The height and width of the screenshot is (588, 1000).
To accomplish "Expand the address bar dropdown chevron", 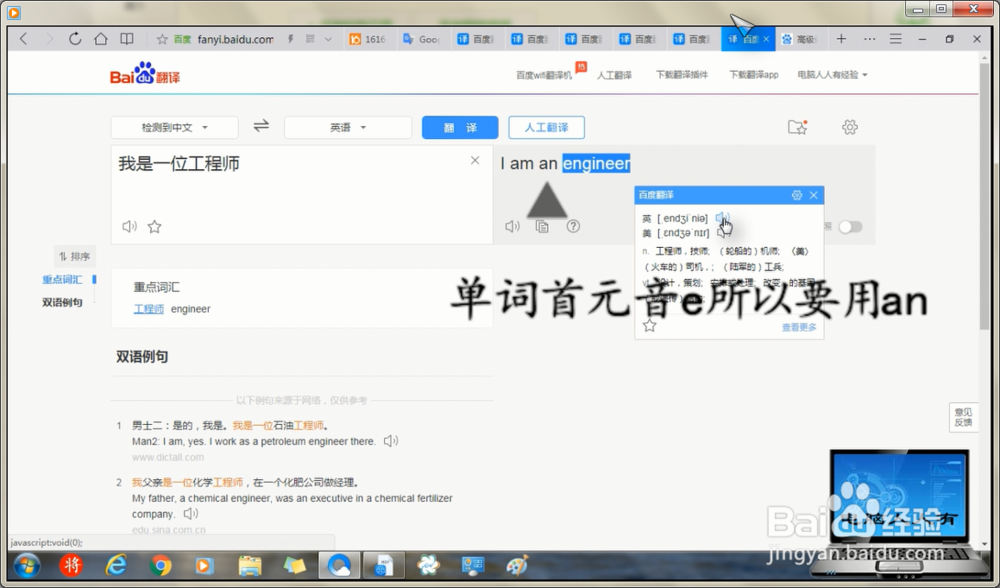I will coord(328,39).
